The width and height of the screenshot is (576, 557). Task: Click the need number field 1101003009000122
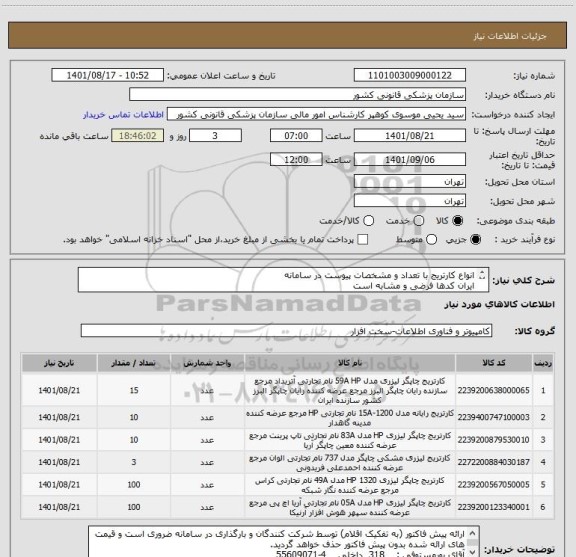[x=410, y=75]
